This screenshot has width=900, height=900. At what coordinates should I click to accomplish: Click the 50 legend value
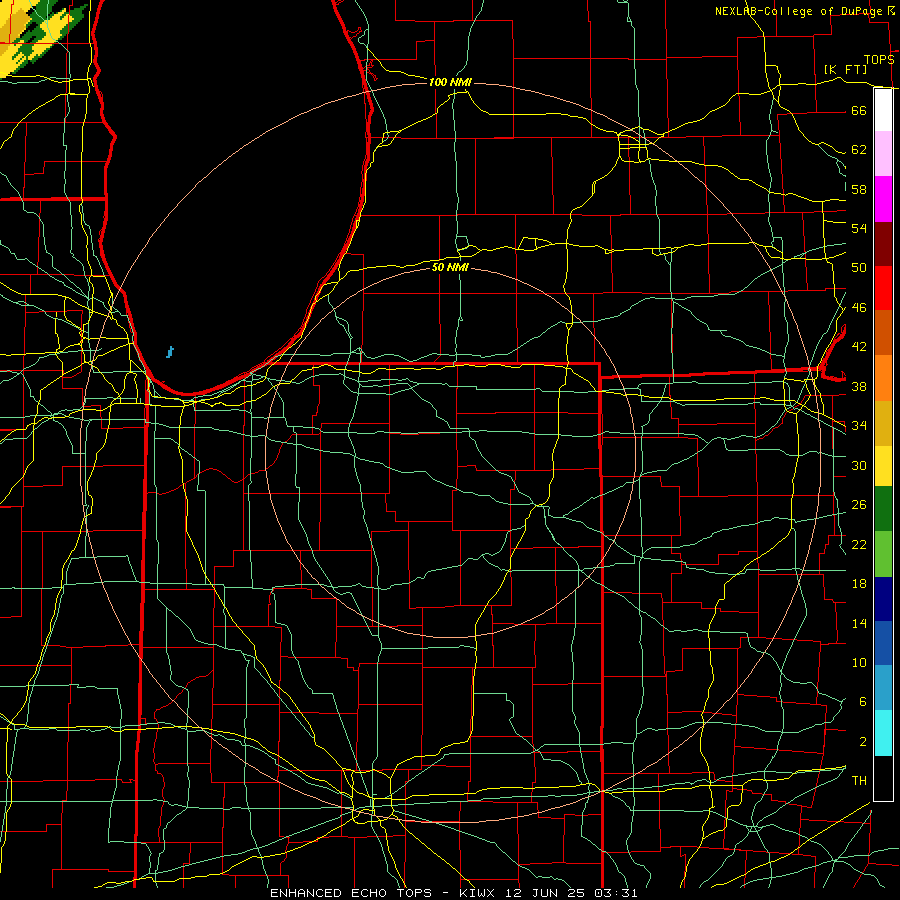tap(859, 267)
